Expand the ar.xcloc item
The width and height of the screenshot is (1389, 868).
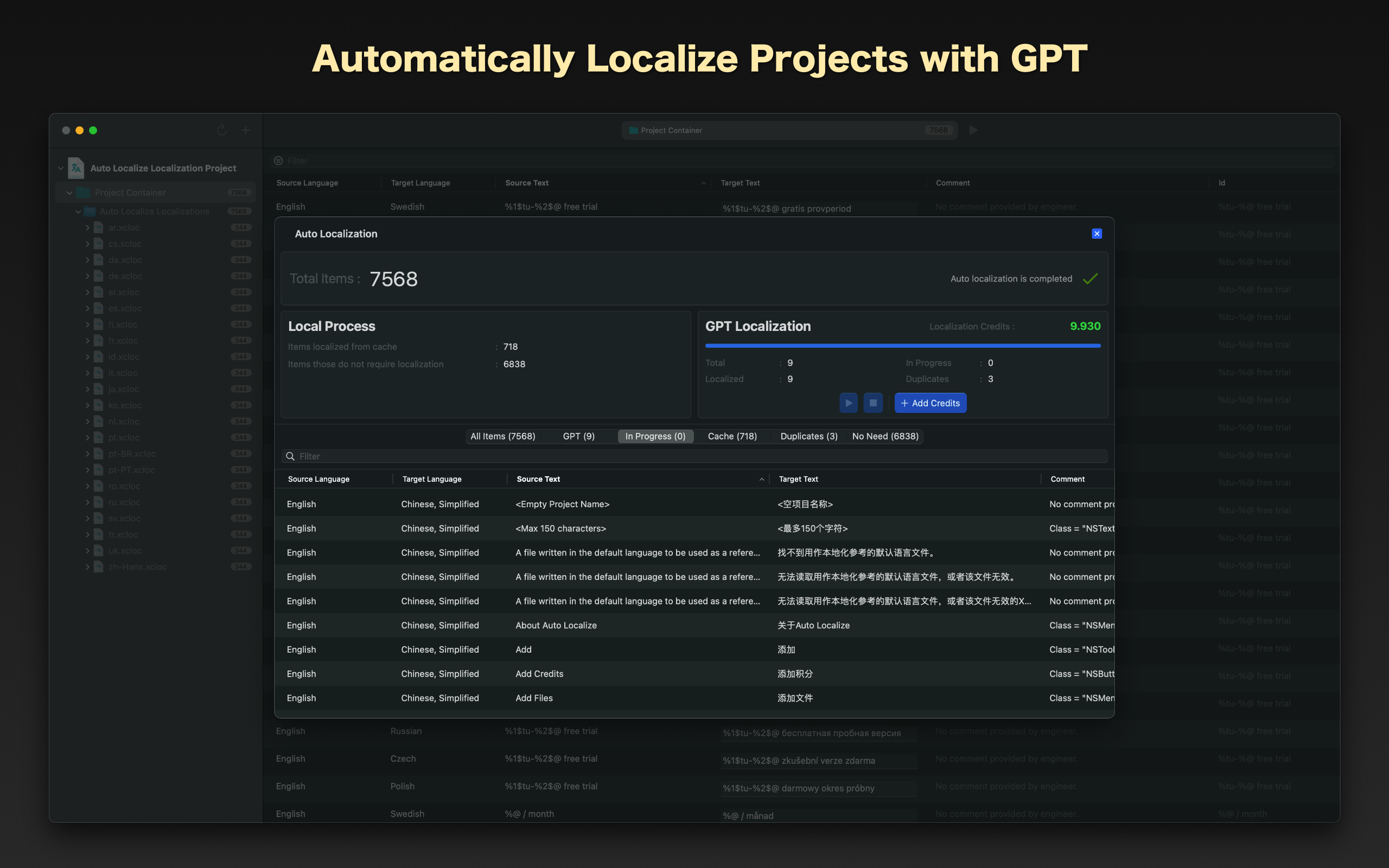pyautogui.click(x=87, y=228)
